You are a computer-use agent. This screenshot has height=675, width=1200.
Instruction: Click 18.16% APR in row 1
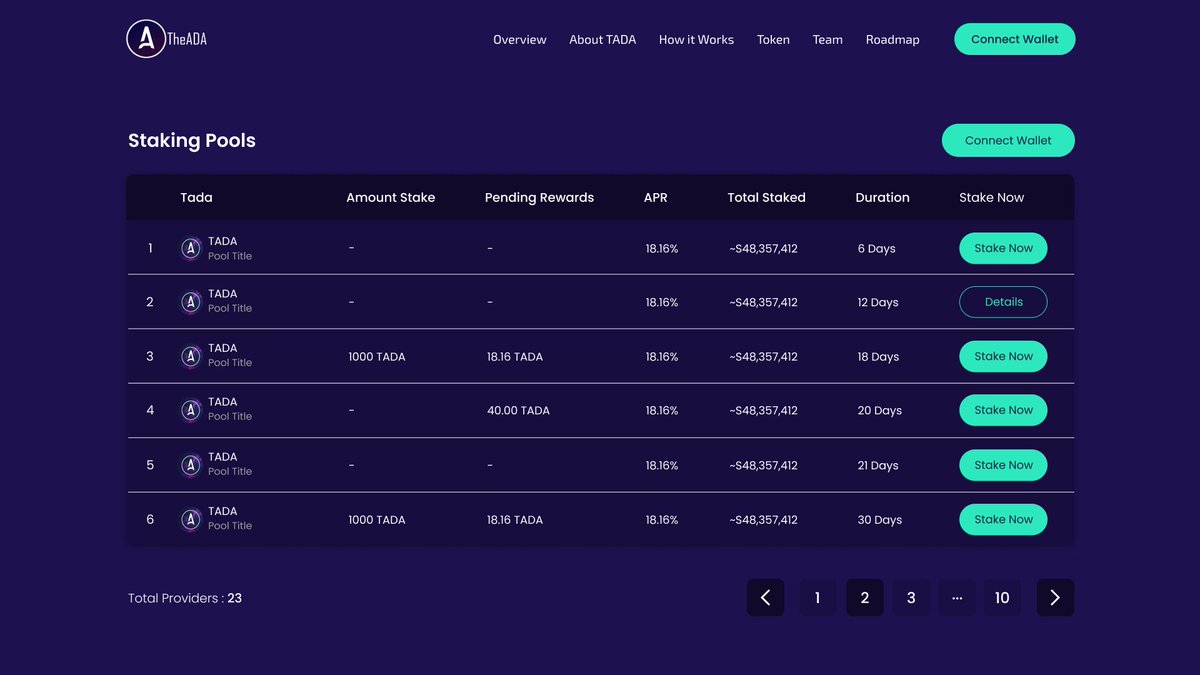point(662,249)
